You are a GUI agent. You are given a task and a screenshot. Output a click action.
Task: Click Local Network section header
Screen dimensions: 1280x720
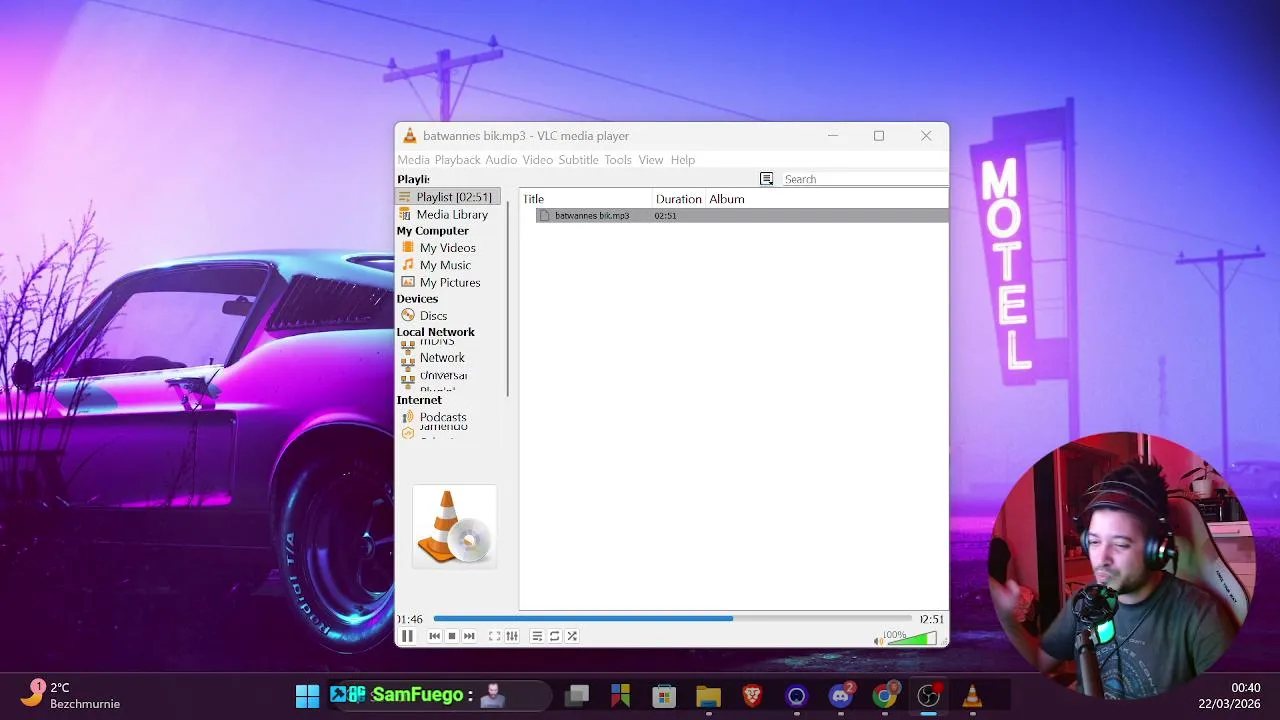tap(435, 332)
